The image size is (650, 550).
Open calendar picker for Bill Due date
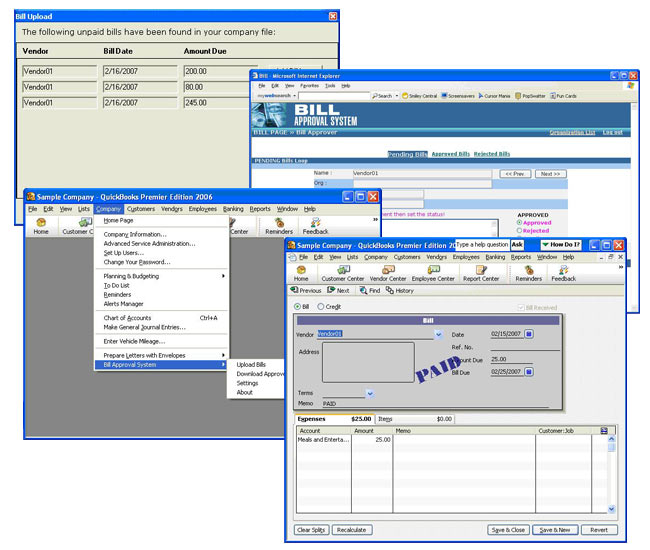pyautogui.click(x=529, y=372)
